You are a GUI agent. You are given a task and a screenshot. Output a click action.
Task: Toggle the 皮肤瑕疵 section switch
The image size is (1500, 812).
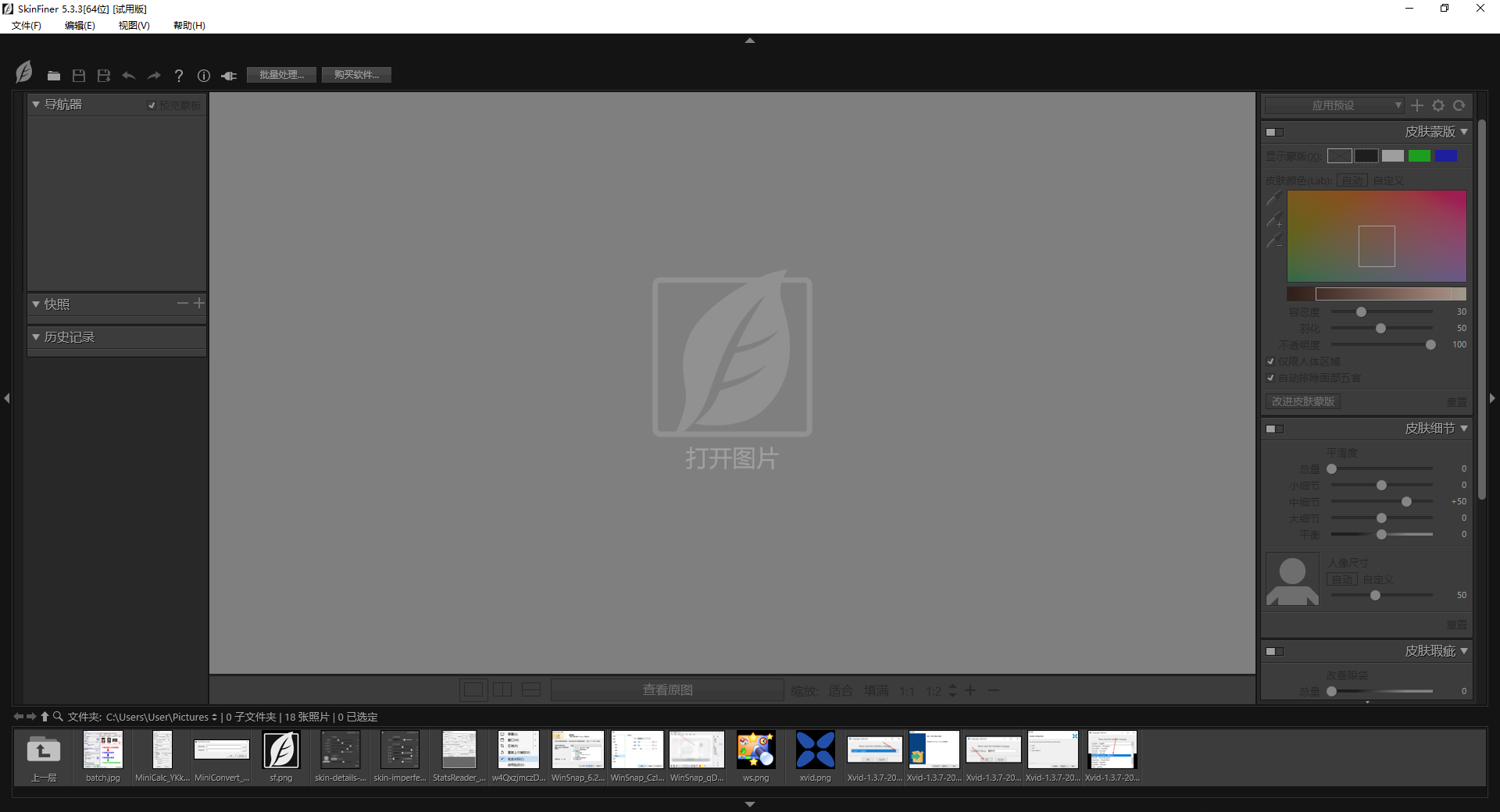pyautogui.click(x=1275, y=651)
